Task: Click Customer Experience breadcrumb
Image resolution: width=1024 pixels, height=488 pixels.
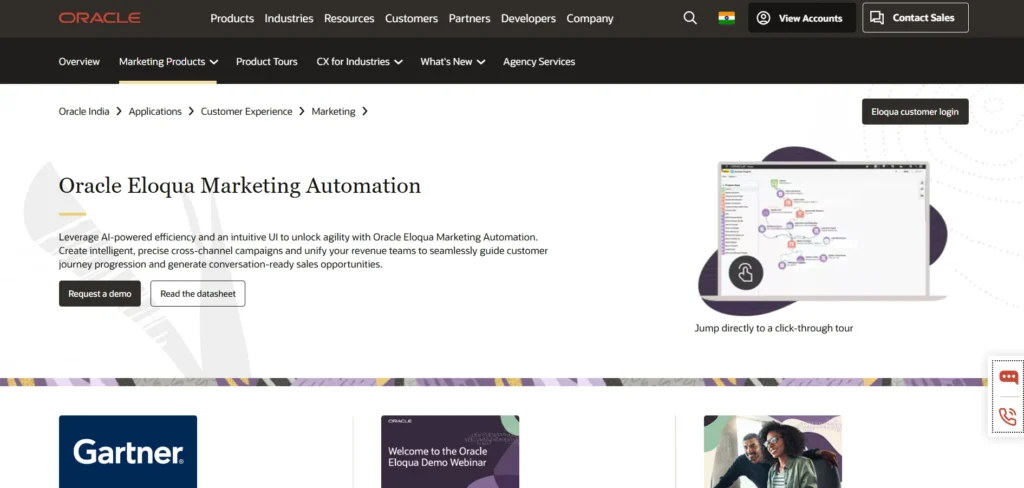Action: 246,111
